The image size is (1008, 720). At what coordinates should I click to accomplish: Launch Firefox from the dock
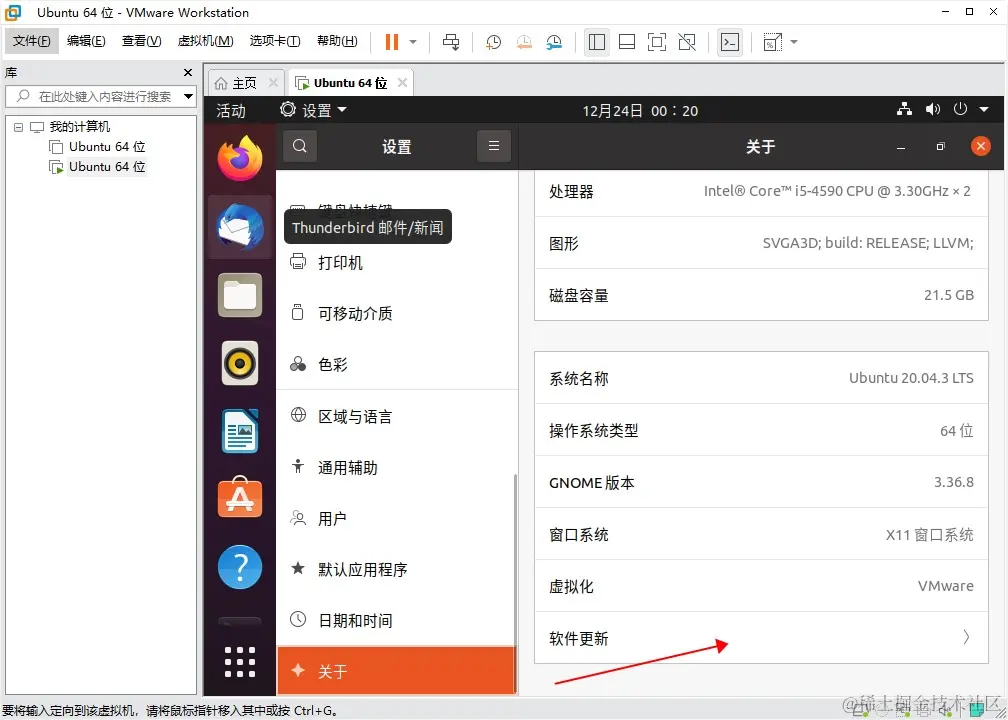pyautogui.click(x=240, y=158)
